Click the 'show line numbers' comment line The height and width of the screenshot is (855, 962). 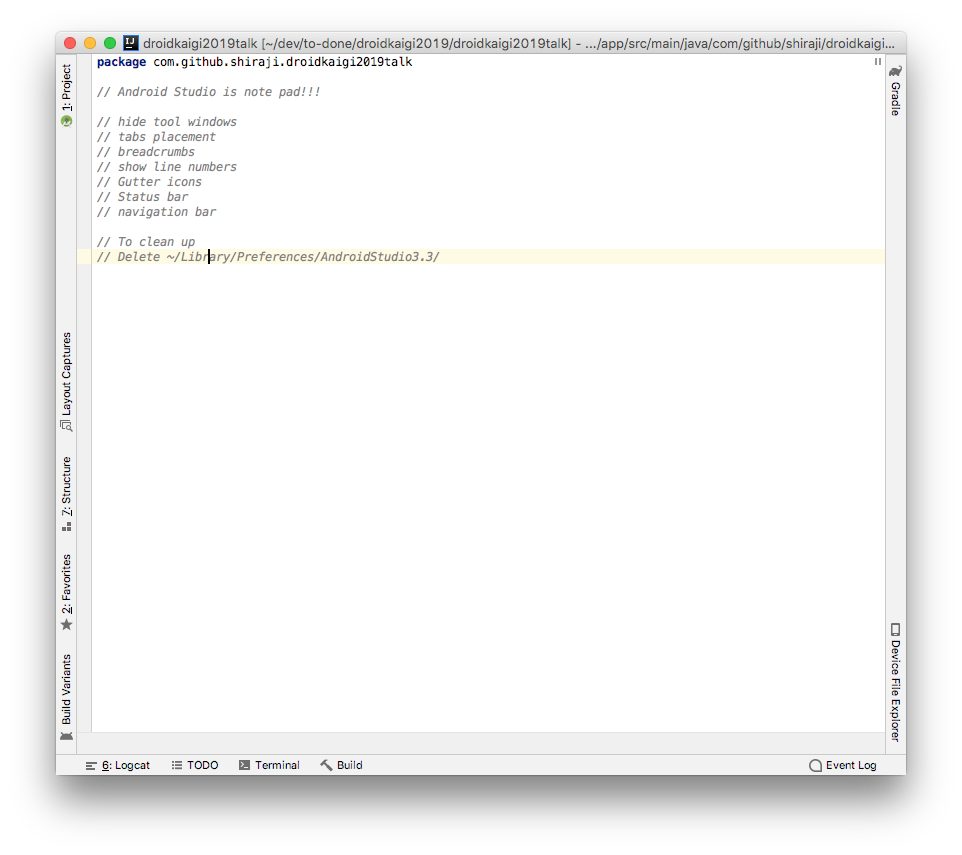tap(166, 167)
